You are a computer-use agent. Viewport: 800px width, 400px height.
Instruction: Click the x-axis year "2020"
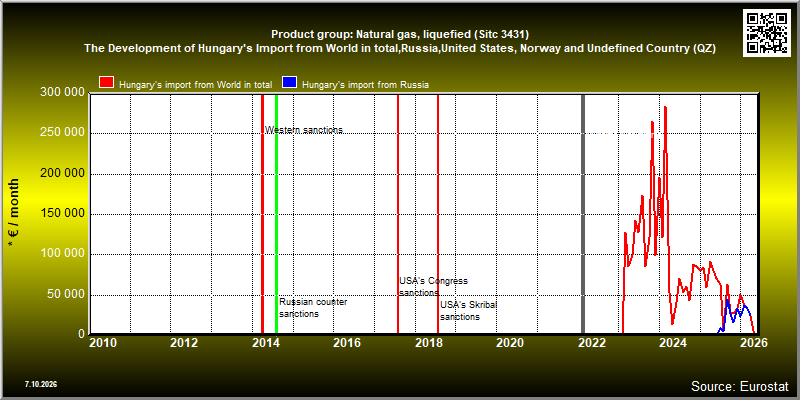tap(510, 343)
